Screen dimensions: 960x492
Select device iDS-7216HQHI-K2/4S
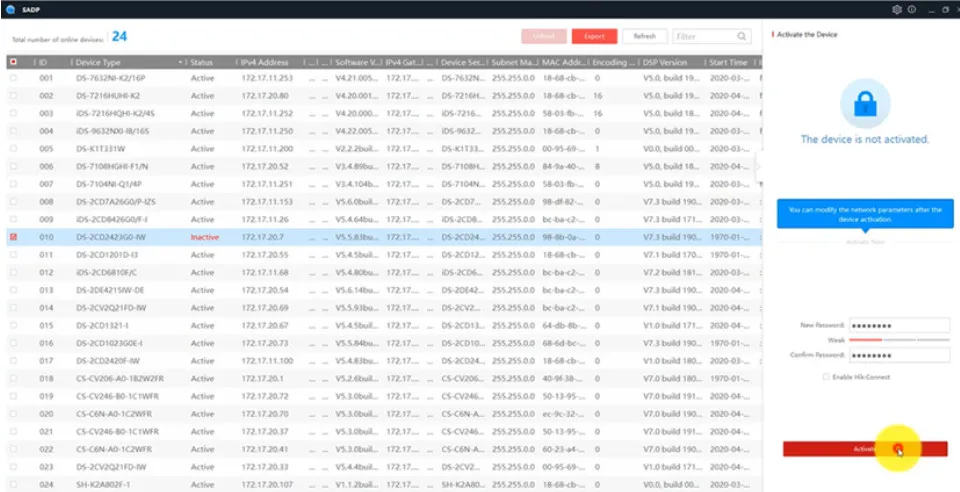[115, 114]
